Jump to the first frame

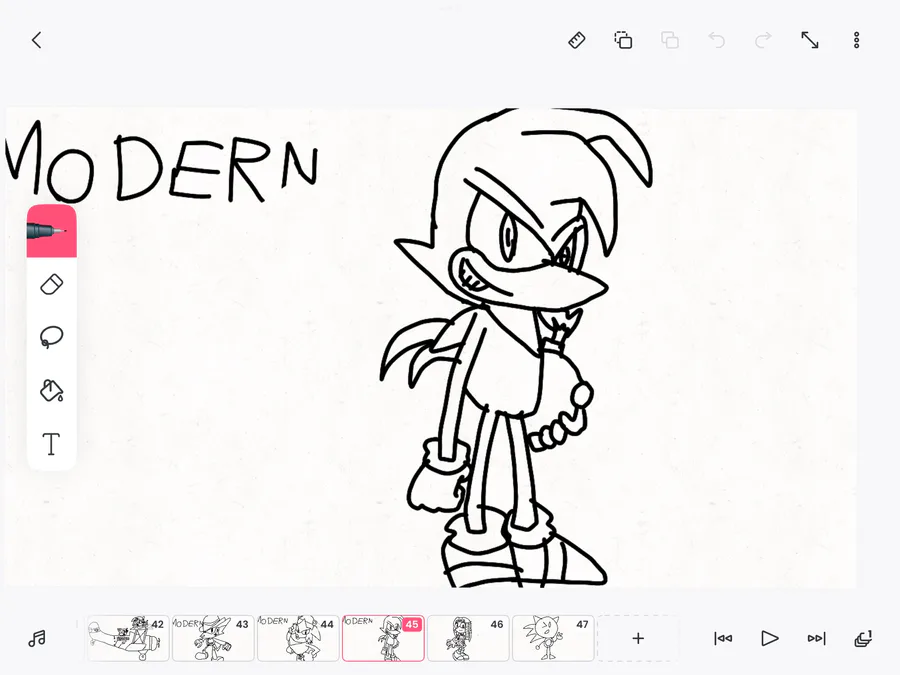(723, 638)
